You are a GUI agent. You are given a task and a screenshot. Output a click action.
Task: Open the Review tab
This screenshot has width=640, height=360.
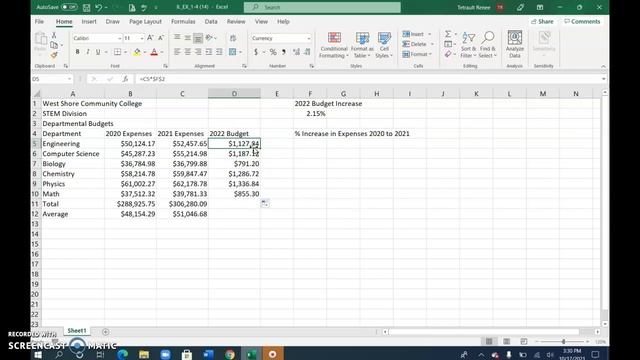[236, 21]
